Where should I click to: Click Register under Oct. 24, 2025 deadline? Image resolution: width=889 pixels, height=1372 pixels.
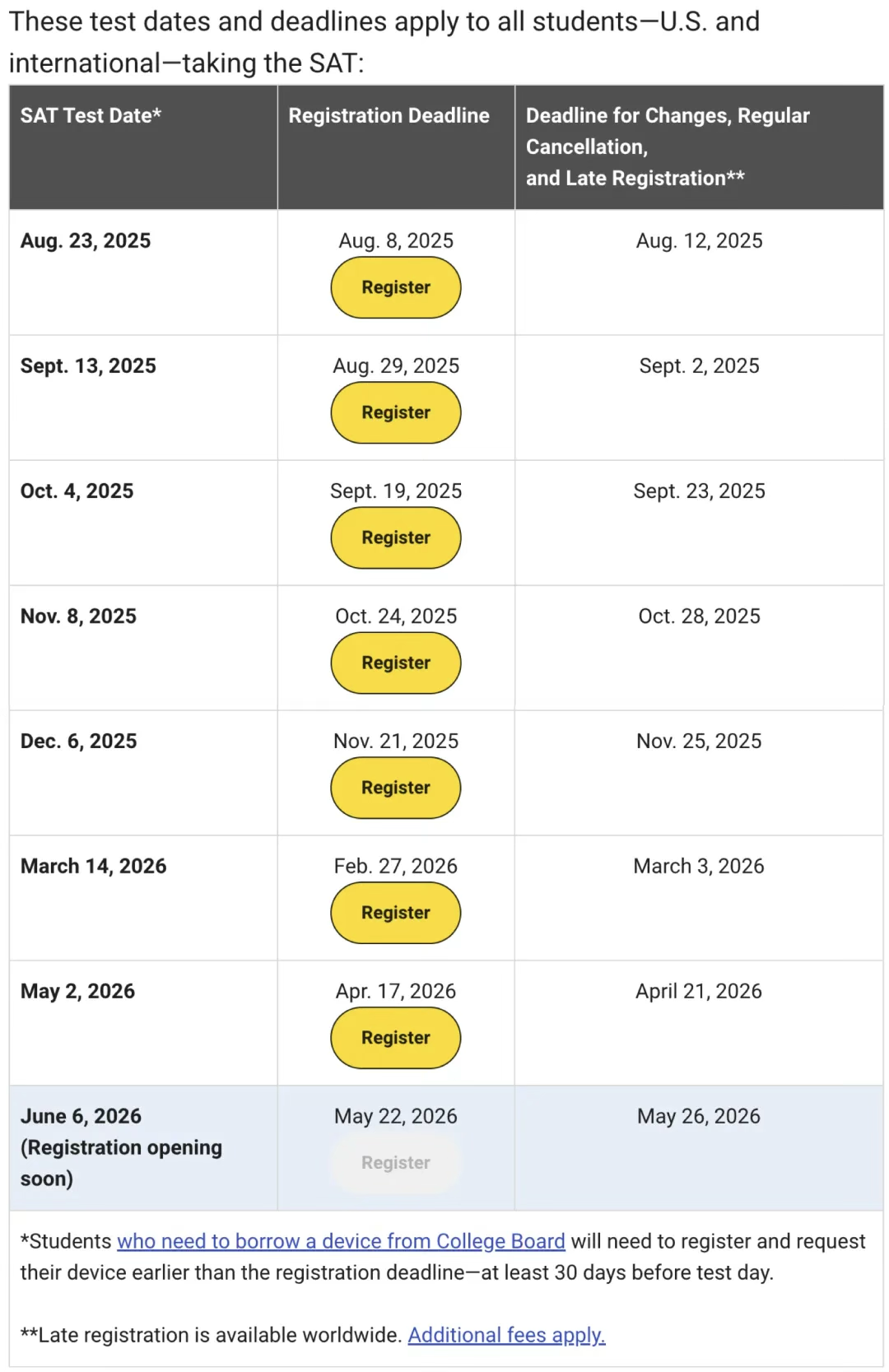396,663
